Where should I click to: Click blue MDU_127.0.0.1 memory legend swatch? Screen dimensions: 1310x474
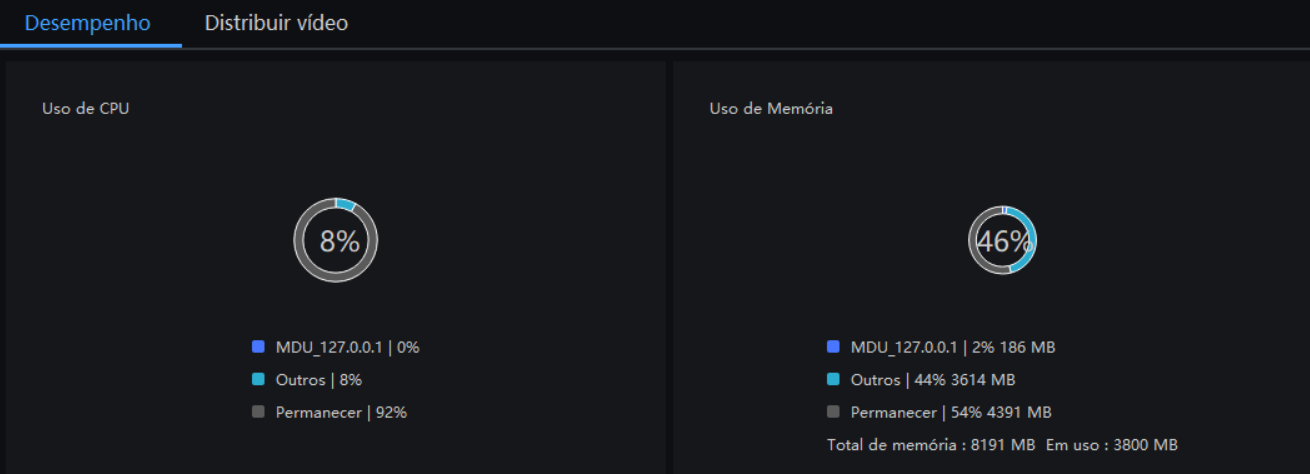[x=833, y=347]
